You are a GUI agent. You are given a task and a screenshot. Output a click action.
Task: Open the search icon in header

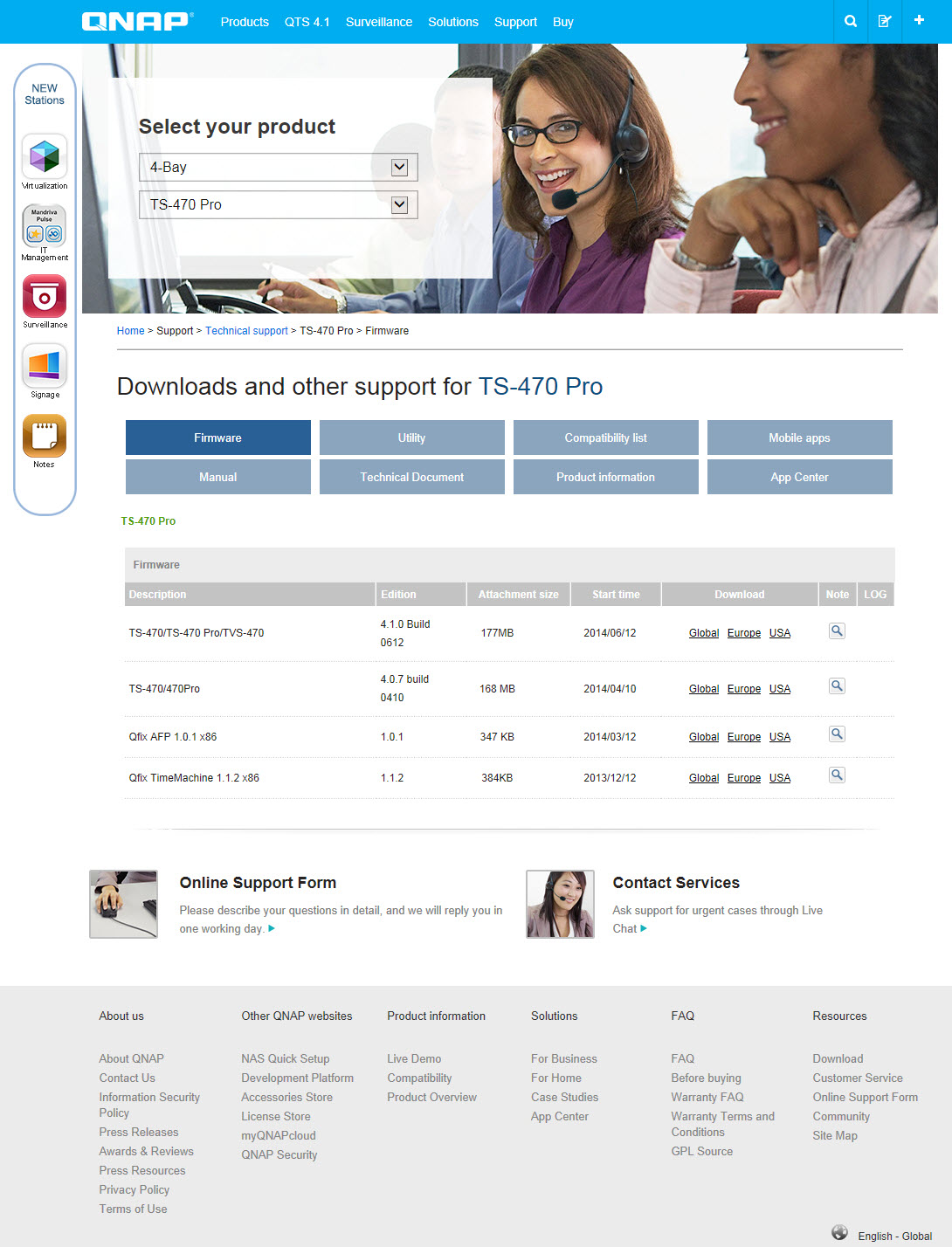851,21
